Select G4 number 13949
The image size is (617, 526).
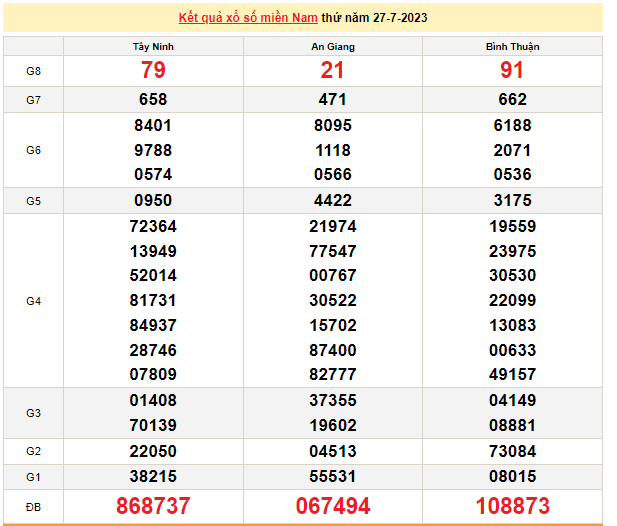click(x=153, y=251)
